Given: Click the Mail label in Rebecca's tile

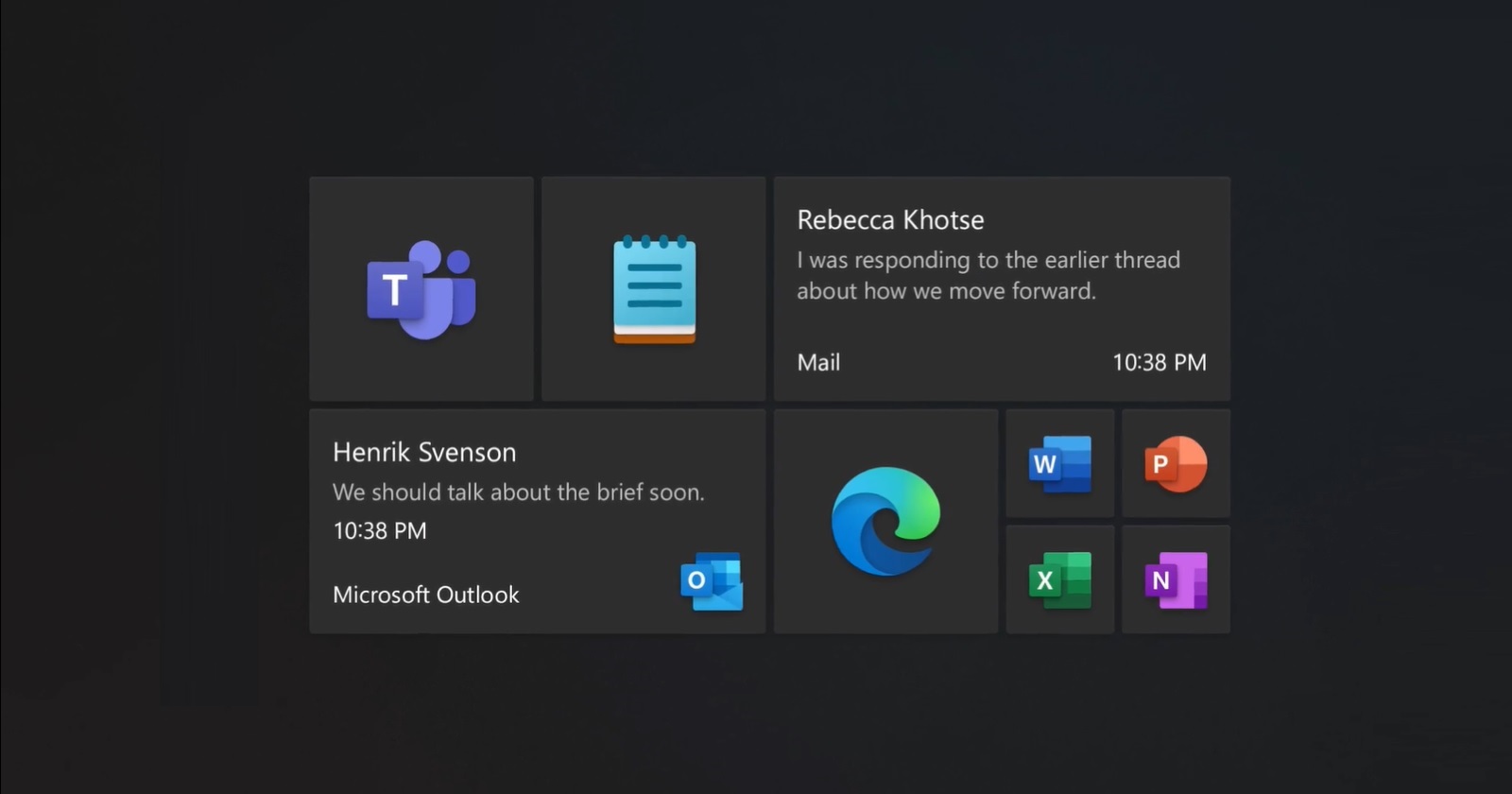Looking at the screenshot, I should click(818, 362).
